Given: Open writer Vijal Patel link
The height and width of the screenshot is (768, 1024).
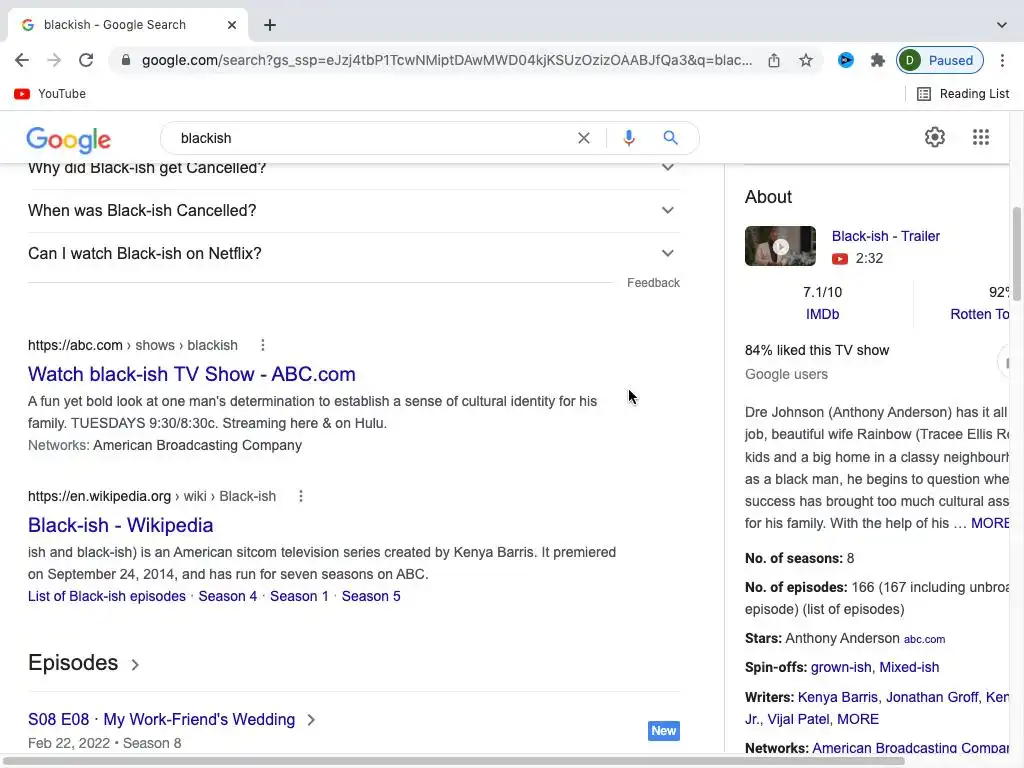Looking at the screenshot, I should click(x=799, y=720).
